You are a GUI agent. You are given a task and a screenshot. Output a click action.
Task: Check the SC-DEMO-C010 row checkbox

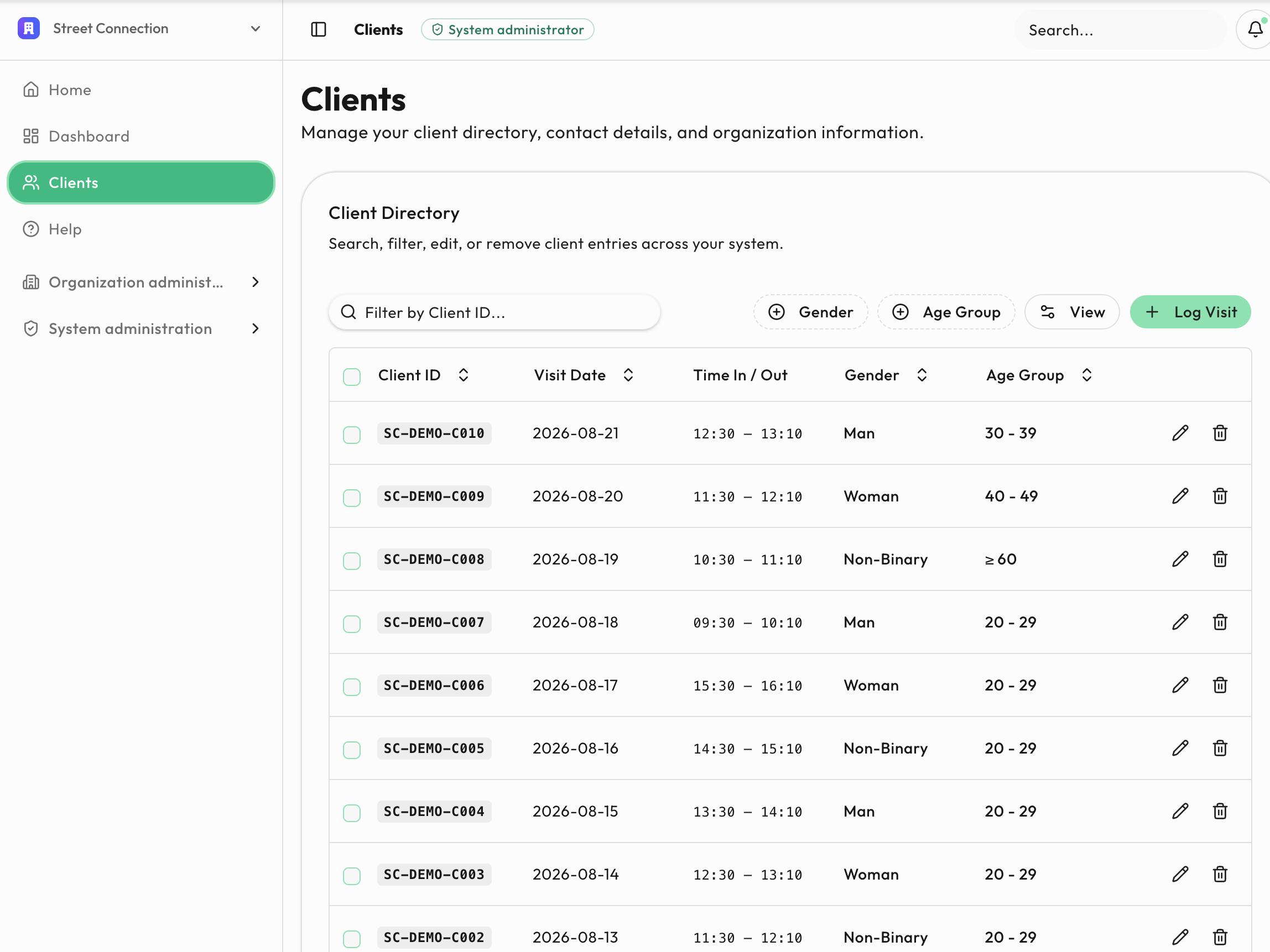click(x=351, y=435)
